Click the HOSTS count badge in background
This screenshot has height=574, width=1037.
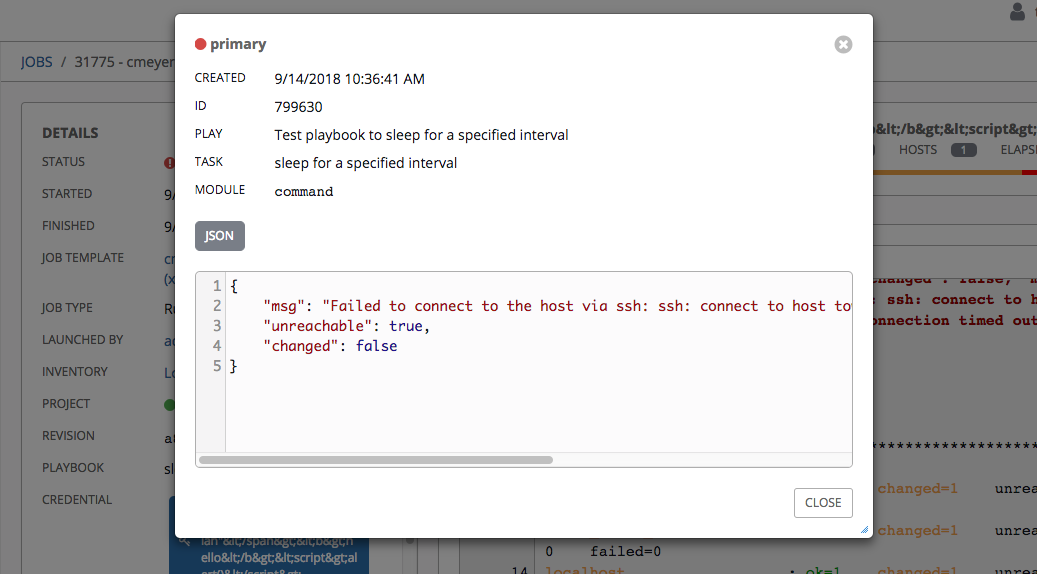963,150
